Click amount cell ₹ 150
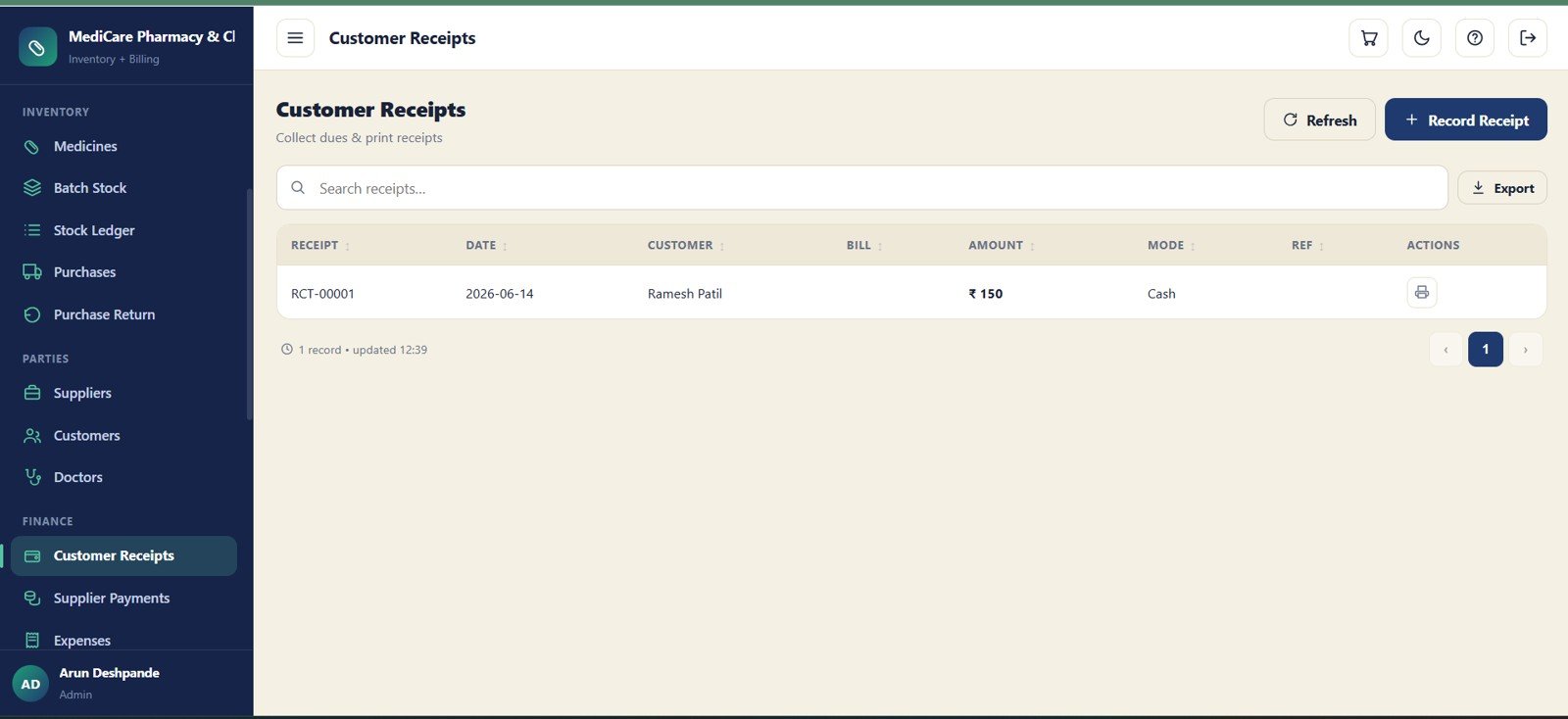Image resolution: width=1568 pixels, height=719 pixels. point(986,294)
